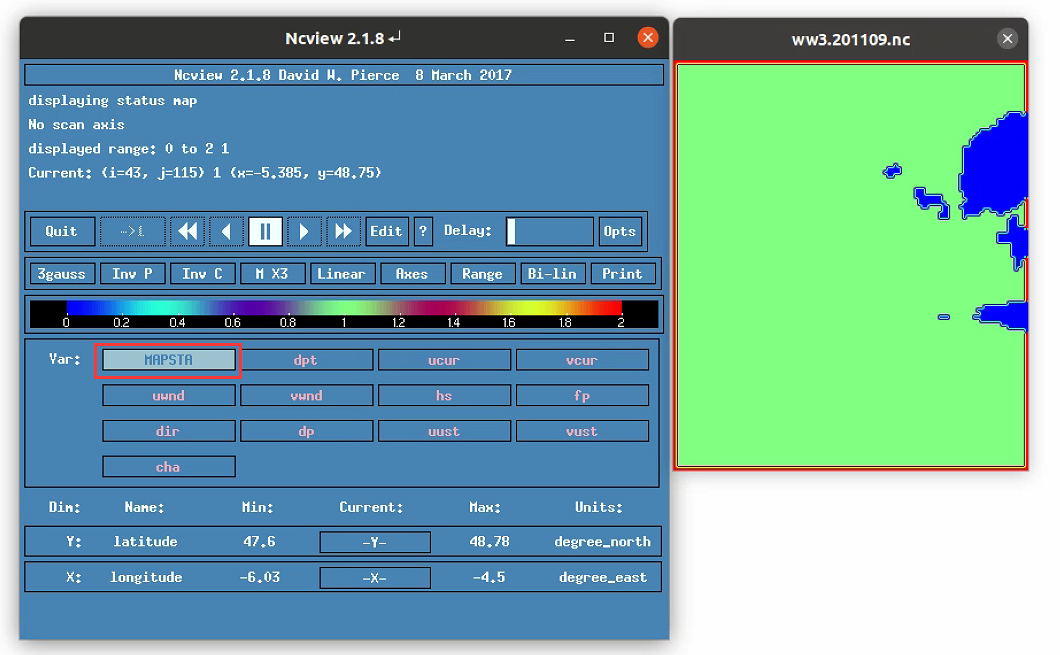Maximize the Ncview 2.1.8 window

(609, 38)
